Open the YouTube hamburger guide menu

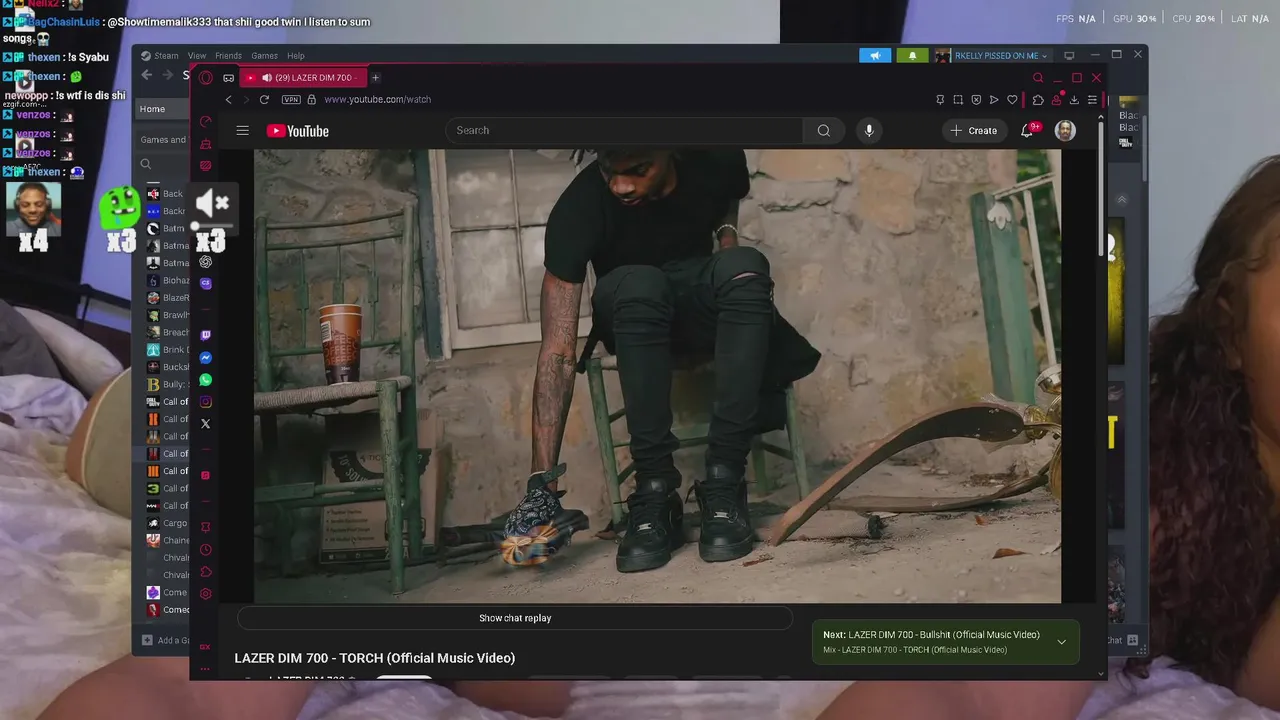(242, 131)
